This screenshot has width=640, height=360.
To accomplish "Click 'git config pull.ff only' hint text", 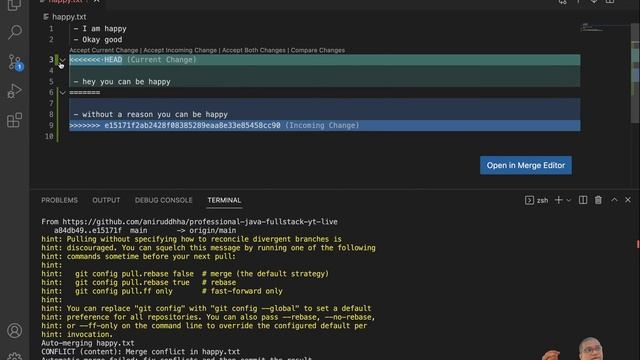I will (124, 291).
